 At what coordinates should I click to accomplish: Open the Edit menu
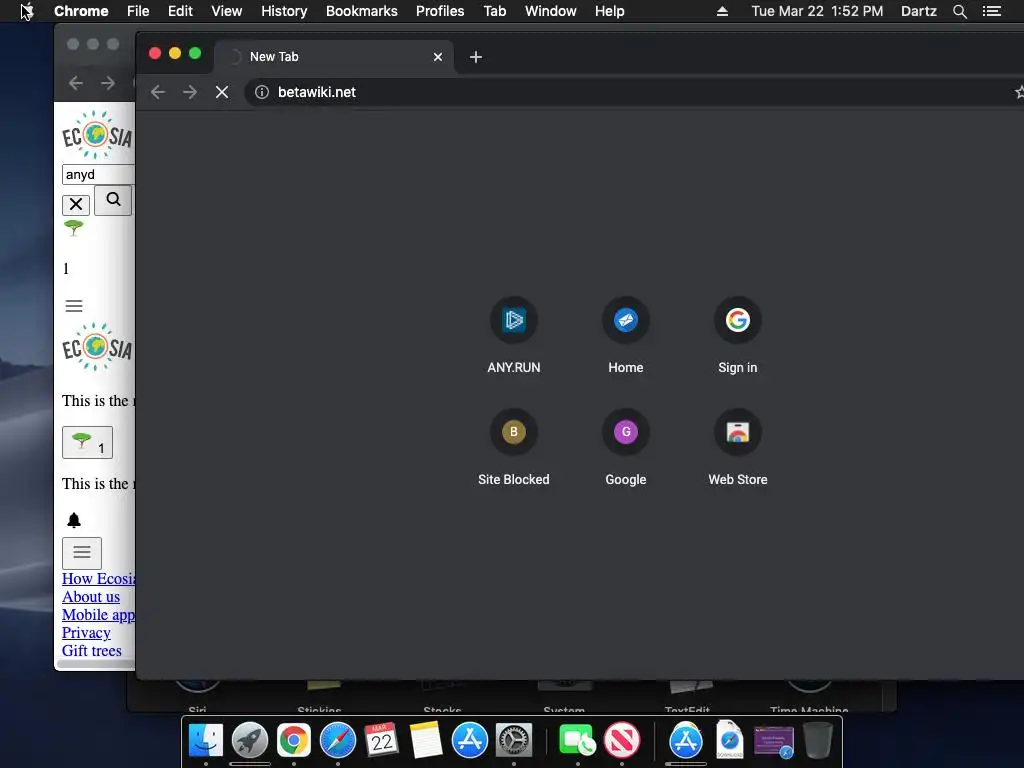(x=180, y=11)
